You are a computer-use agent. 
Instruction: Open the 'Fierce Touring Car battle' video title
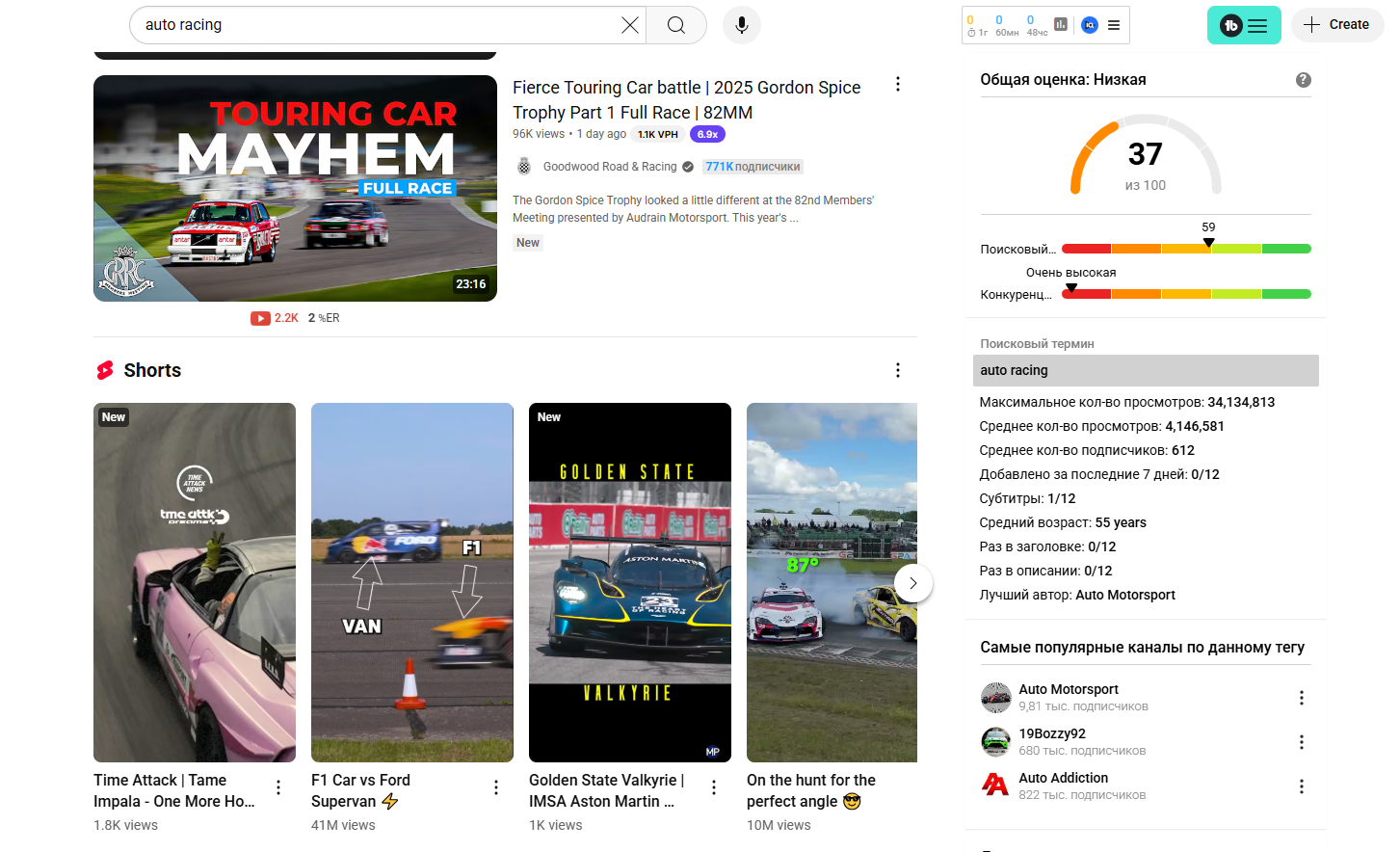(686, 100)
